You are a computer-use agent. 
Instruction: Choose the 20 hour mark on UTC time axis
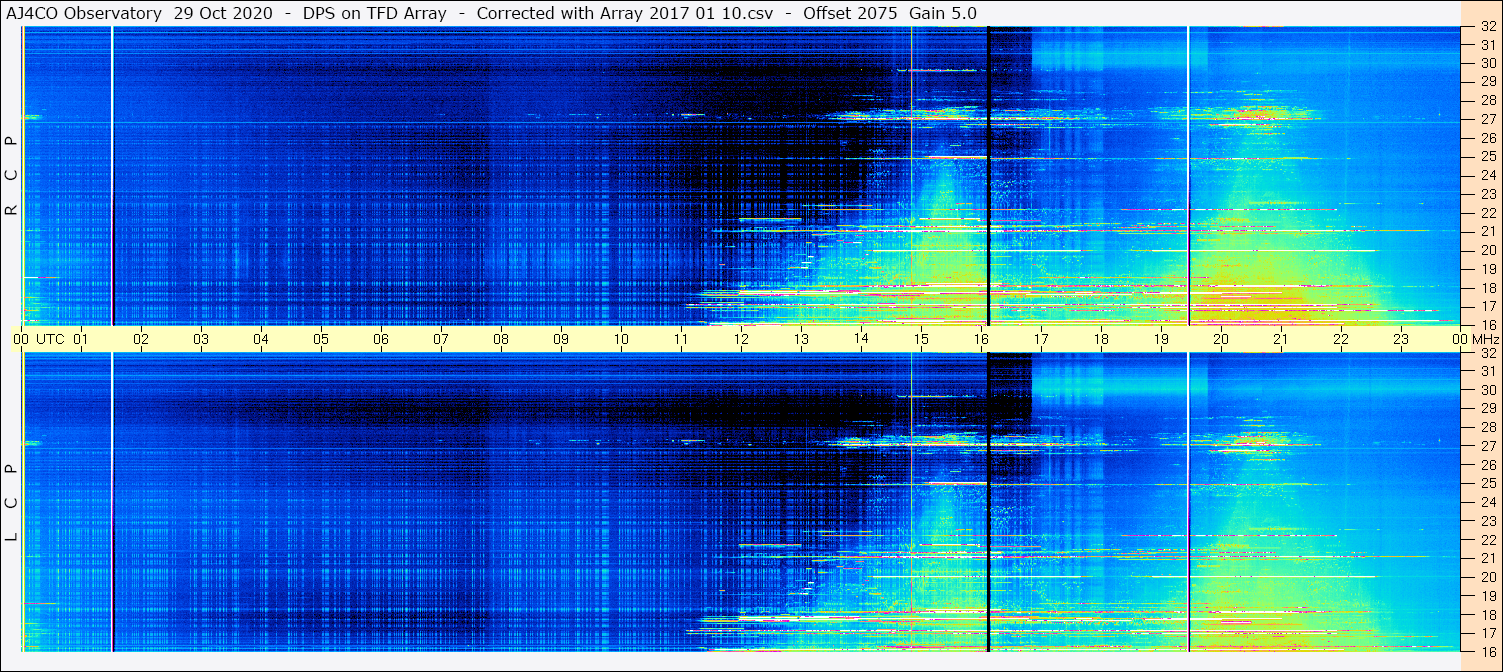(x=1221, y=339)
